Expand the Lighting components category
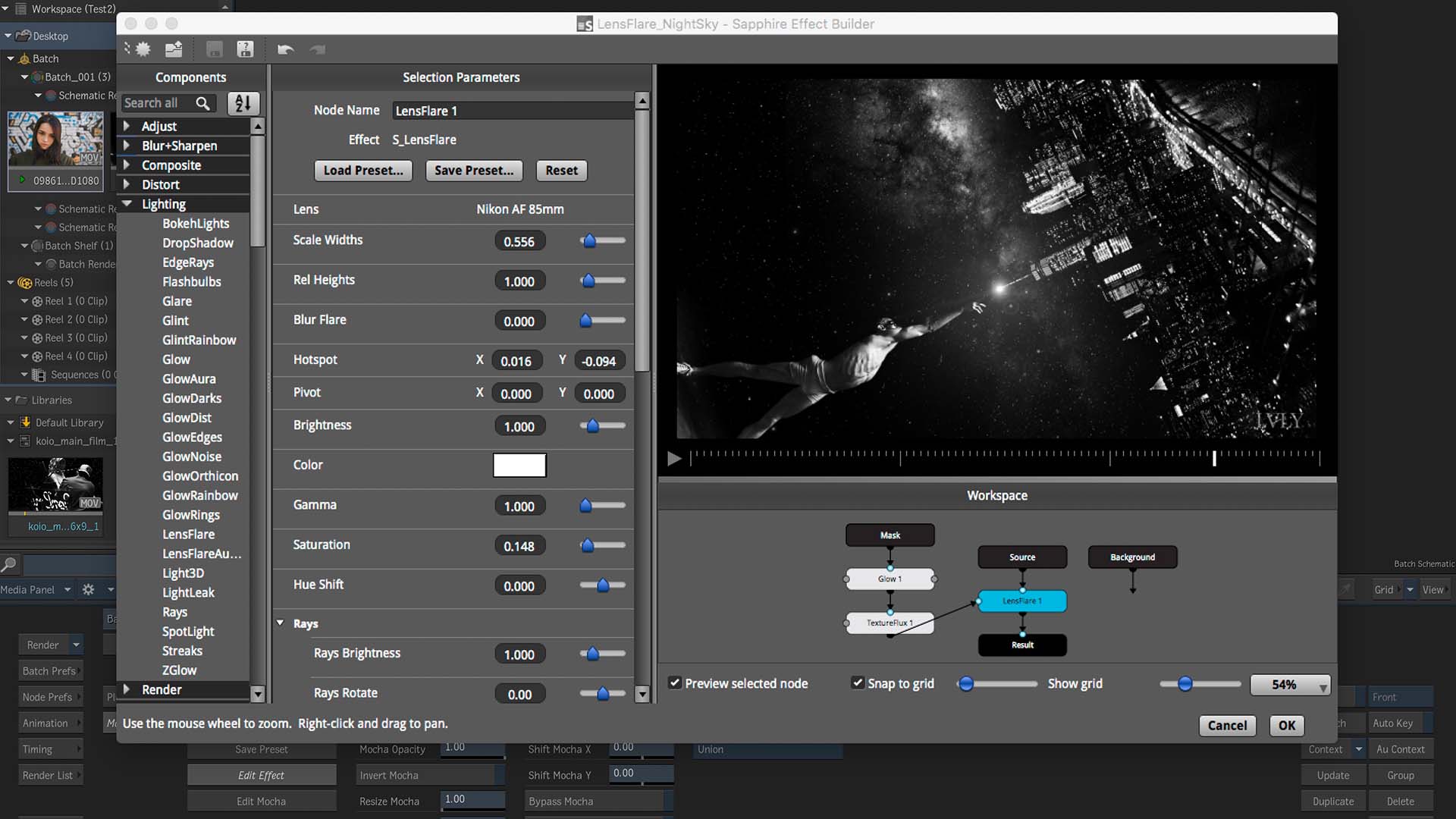Image resolution: width=1456 pixels, height=819 pixels. (x=126, y=203)
